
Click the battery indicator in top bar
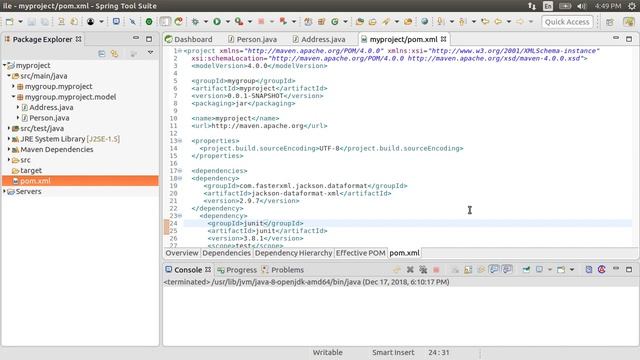pyautogui.click(x=565, y=6)
